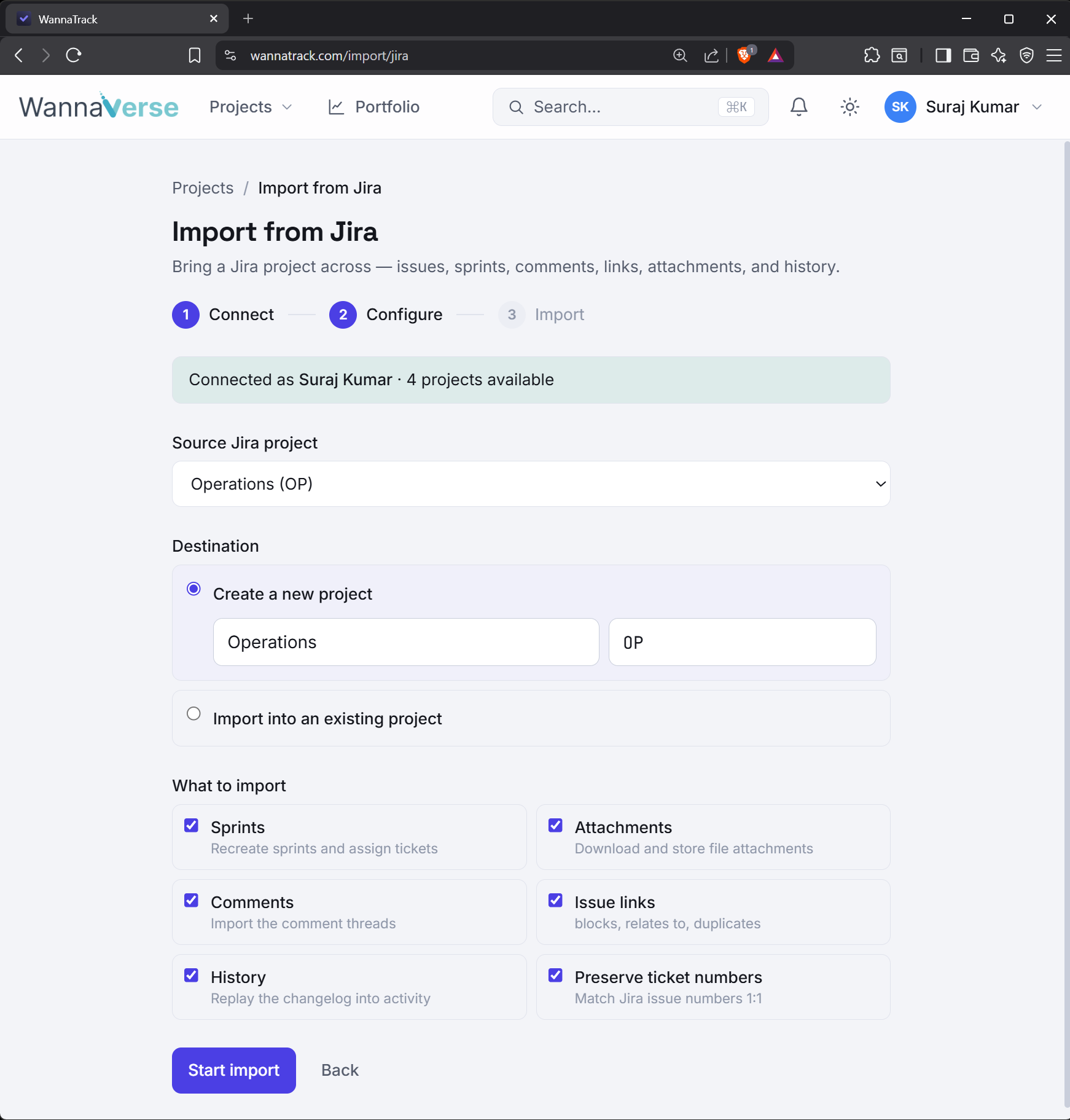Uncheck the Sprints checkbox
This screenshot has width=1070, height=1120.
(192, 825)
